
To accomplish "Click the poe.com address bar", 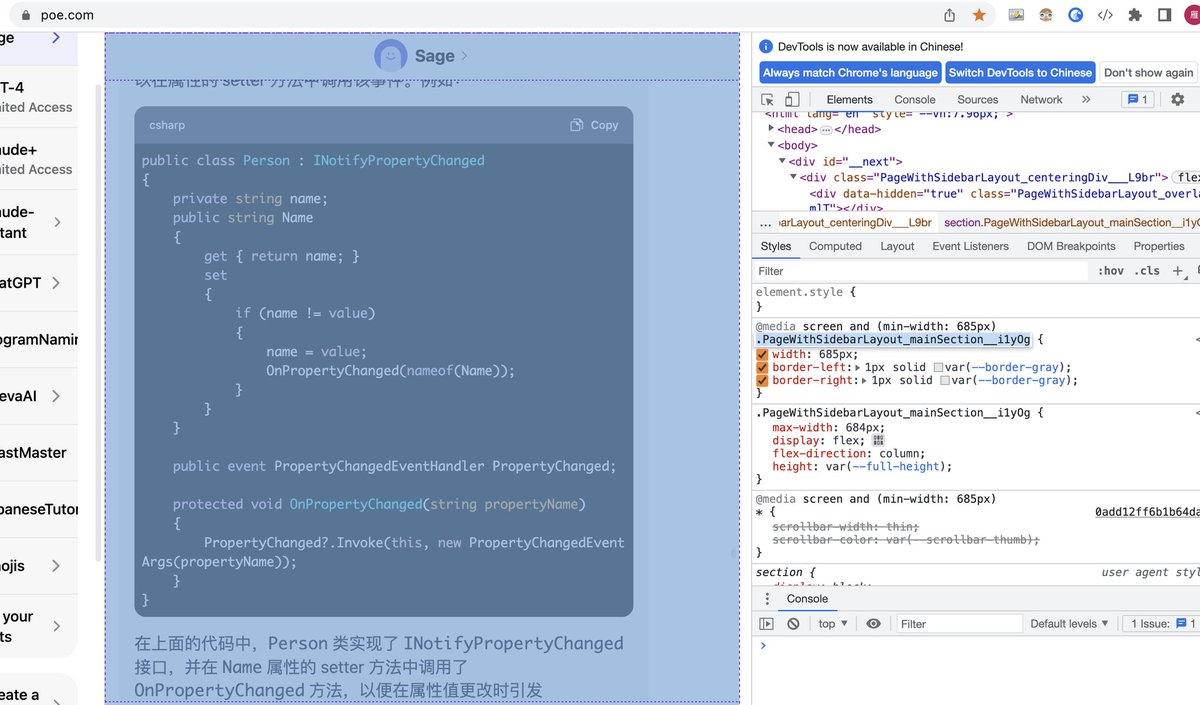I will pos(480,15).
